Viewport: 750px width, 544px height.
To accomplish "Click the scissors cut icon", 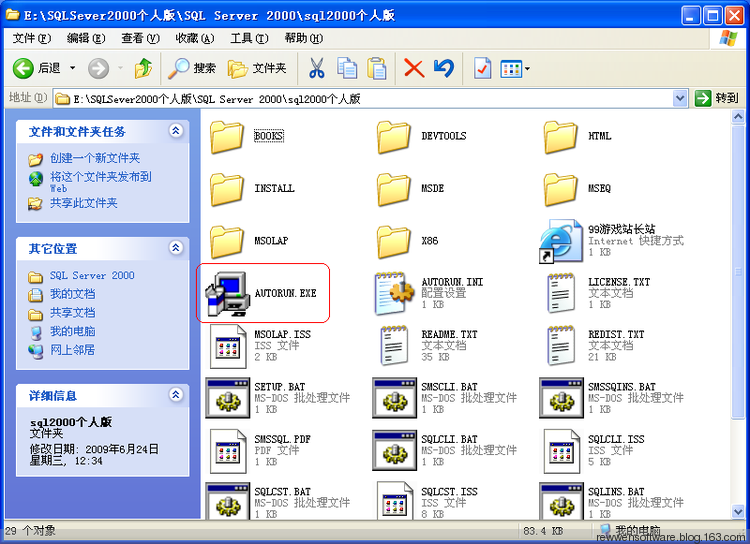I will tap(317, 68).
